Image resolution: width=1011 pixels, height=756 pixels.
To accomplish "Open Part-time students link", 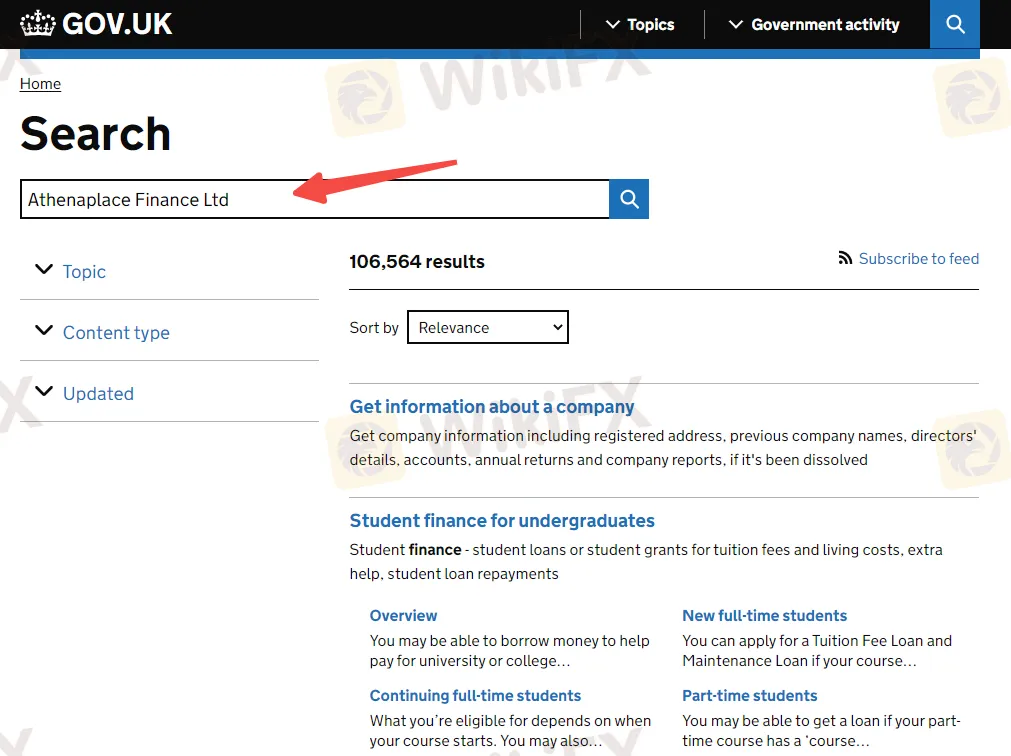I will coord(750,695).
